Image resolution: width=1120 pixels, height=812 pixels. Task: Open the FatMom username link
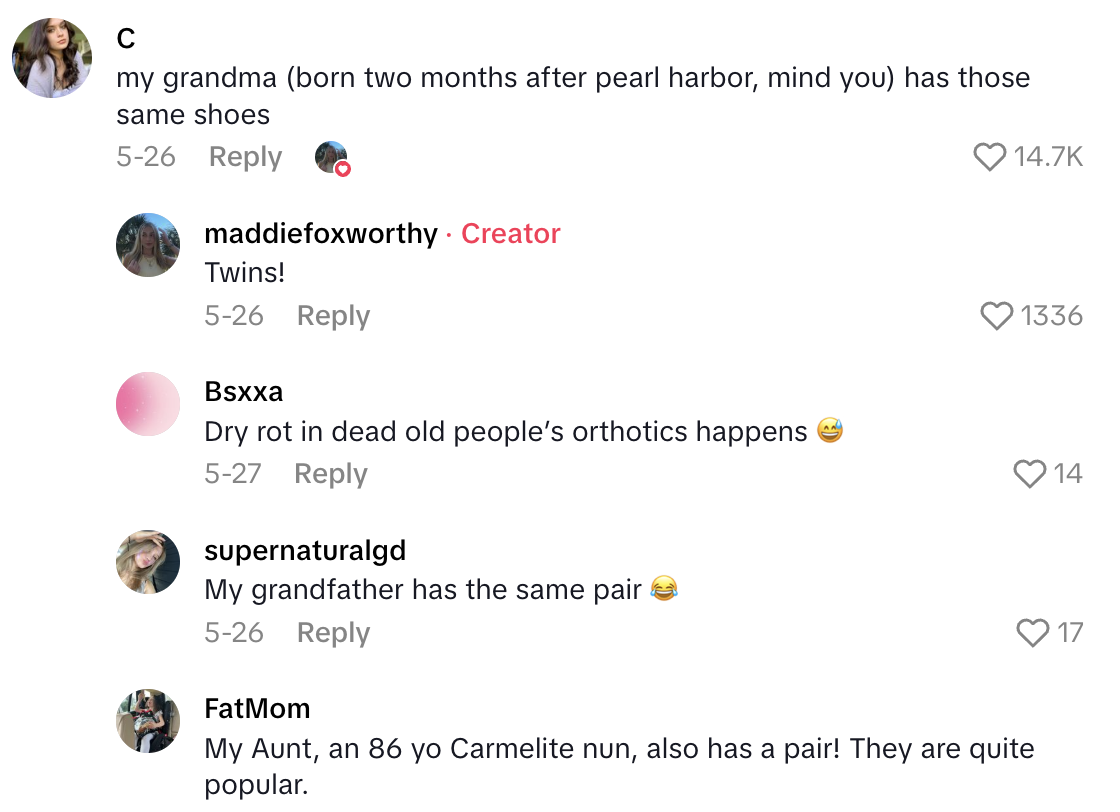click(257, 709)
